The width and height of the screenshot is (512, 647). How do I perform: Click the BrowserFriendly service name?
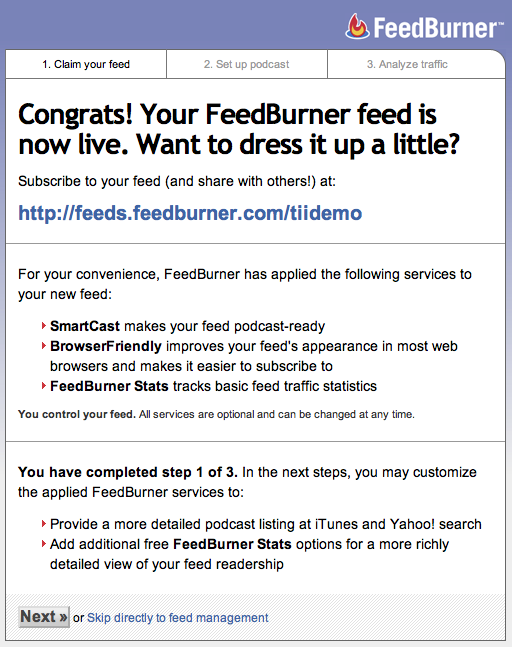click(106, 346)
